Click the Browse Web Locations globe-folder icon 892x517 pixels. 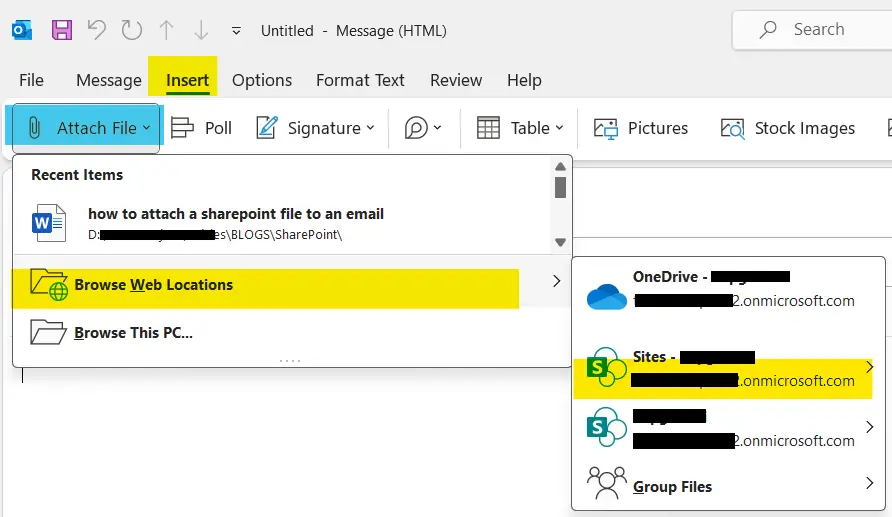[49, 284]
